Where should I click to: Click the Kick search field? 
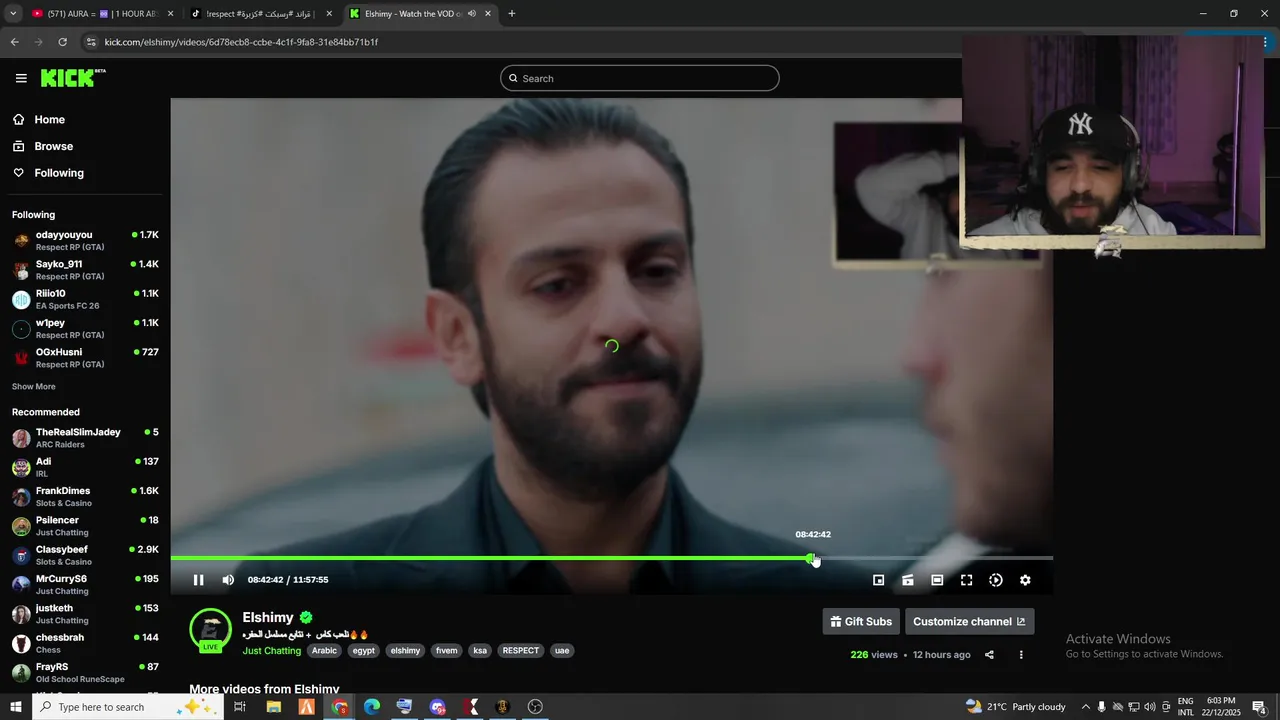point(640,78)
